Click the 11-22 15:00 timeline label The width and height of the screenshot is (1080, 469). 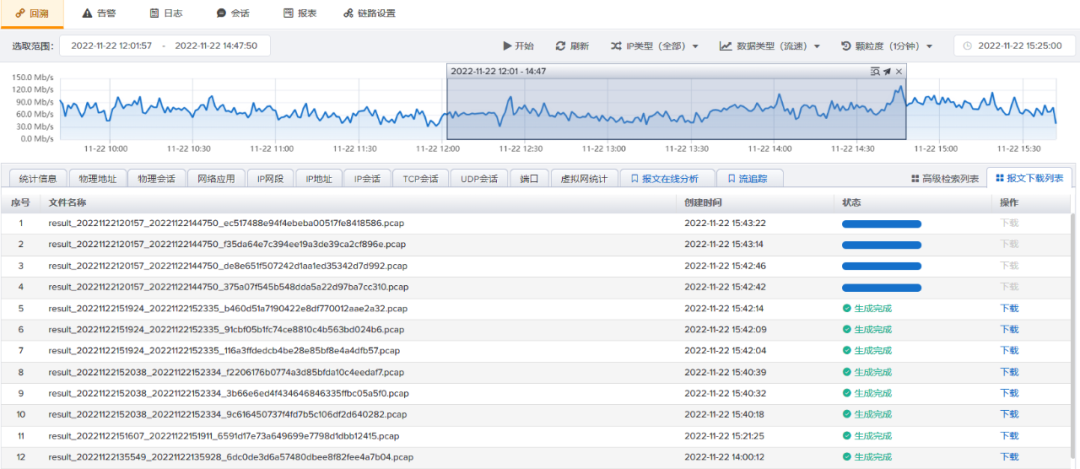(x=935, y=148)
